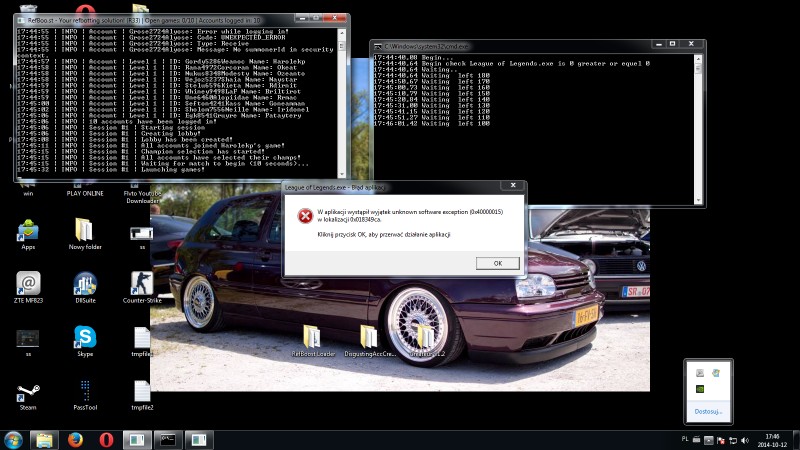Click colorful Windows icon in tray overflow

pos(716,373)
